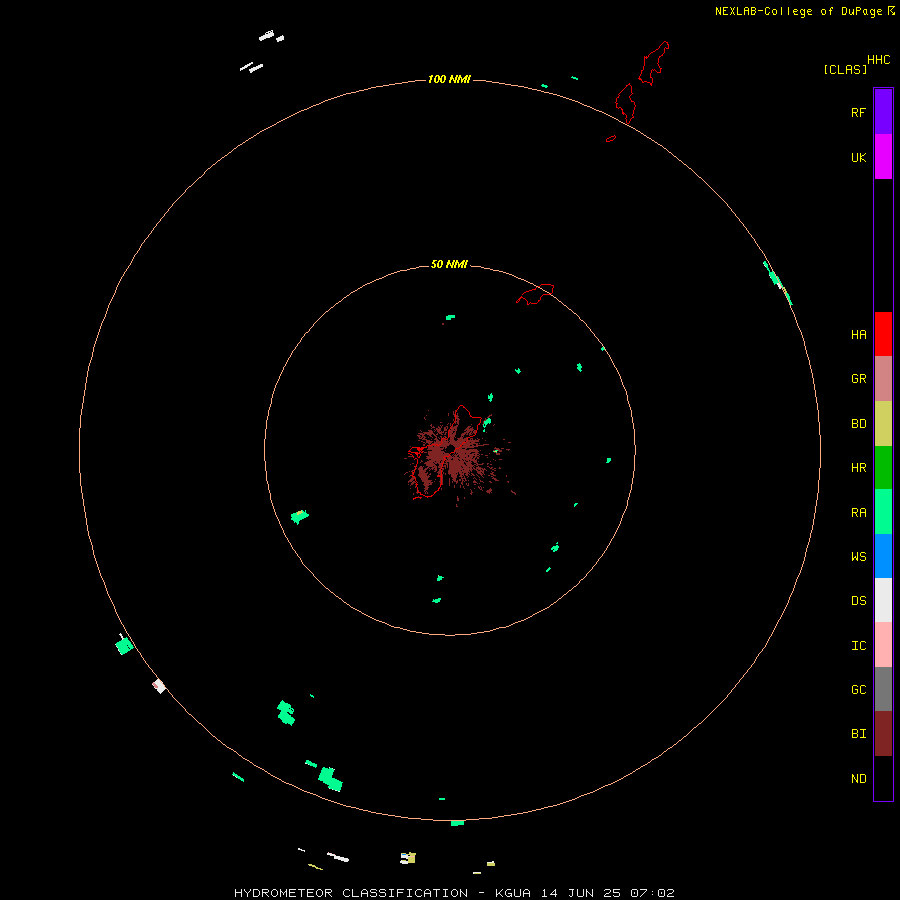The width and height of the screenshot is (900, 900).
Task: Click the ND legend label
Action: (x=858, y=779)
